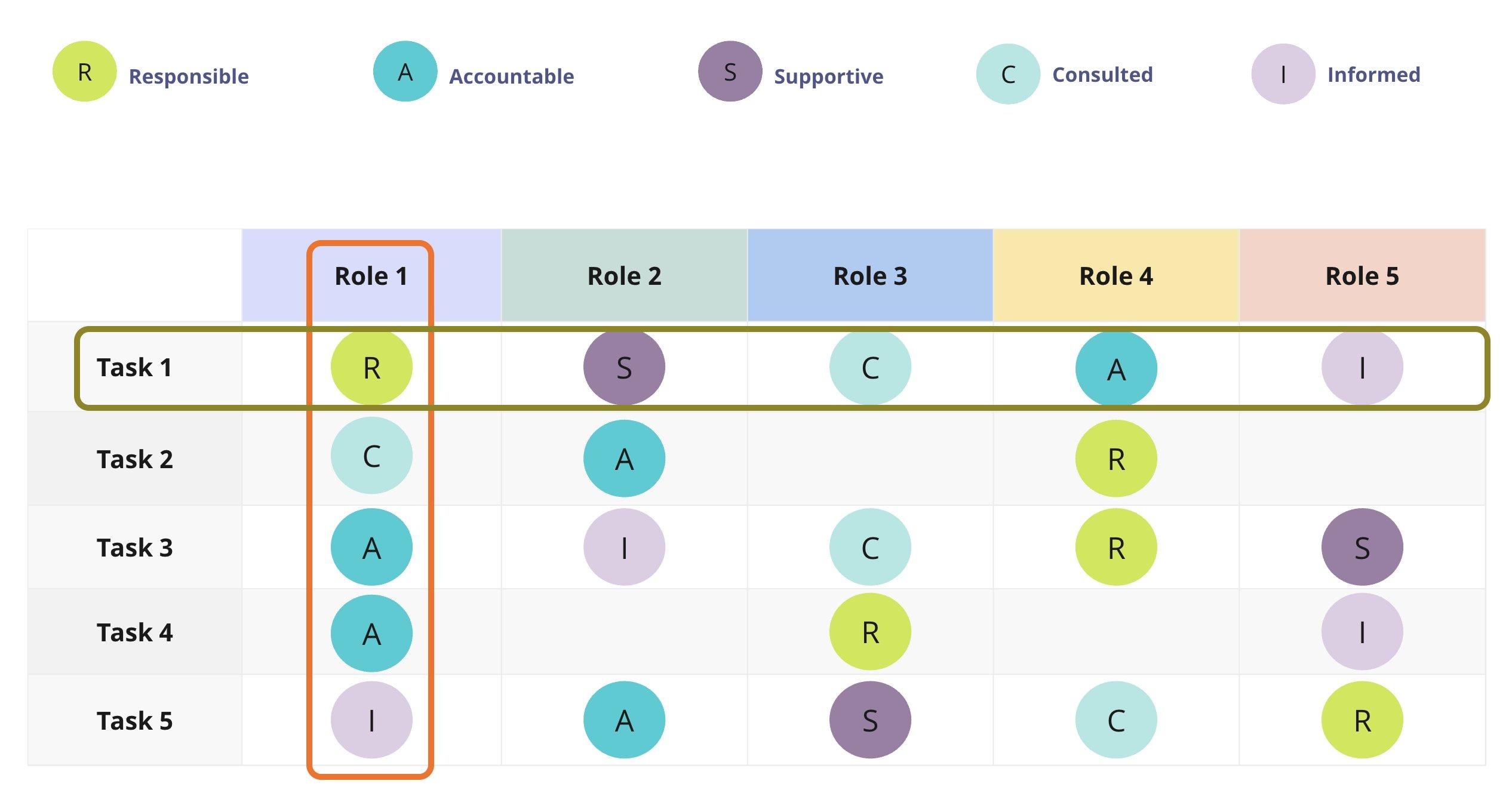Click the Responsible legend label
This screenshot has width=1512, height=793.
pos(189,76)
